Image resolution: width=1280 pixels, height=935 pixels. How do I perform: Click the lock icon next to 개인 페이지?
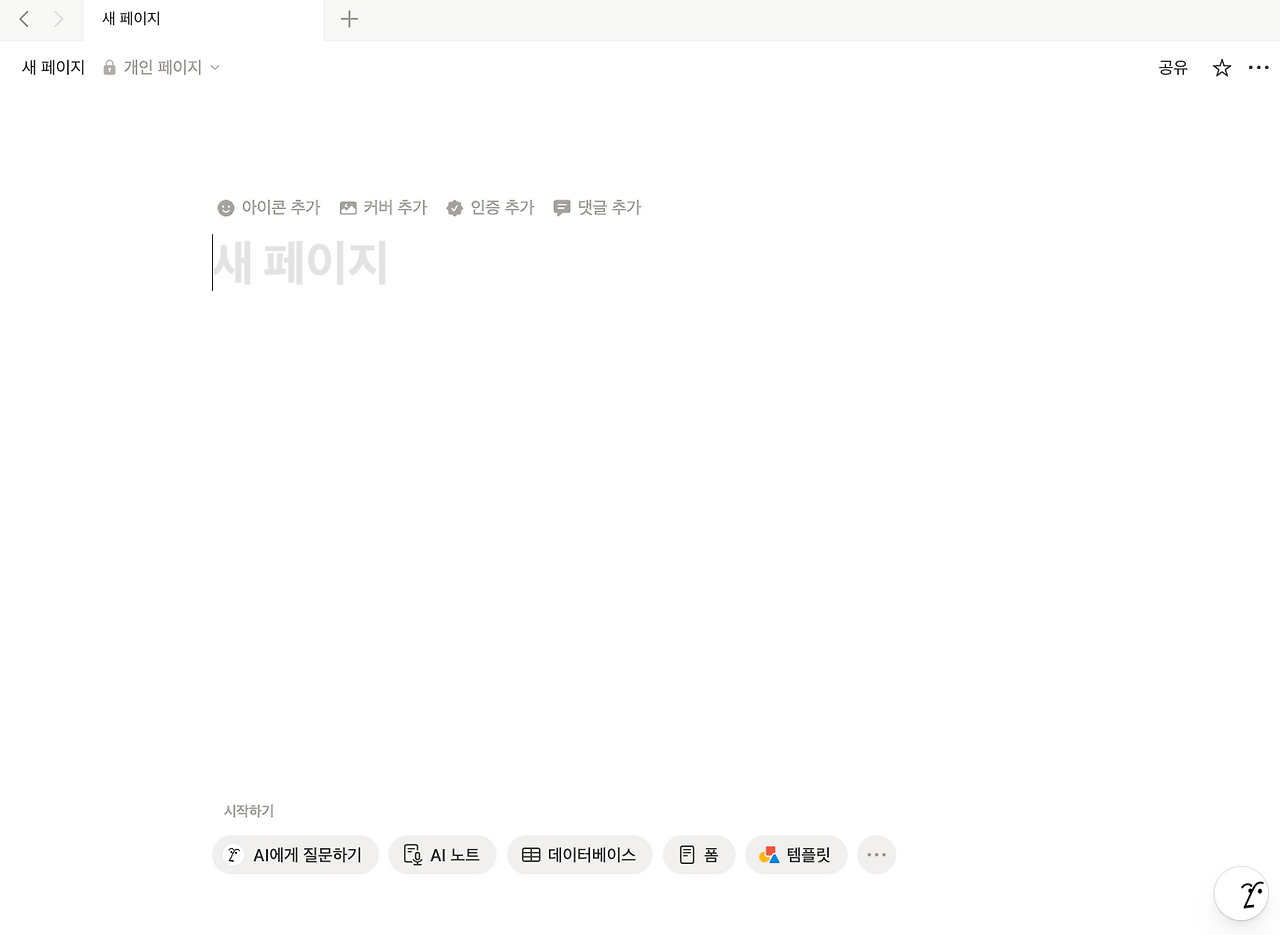pos(109,67)
